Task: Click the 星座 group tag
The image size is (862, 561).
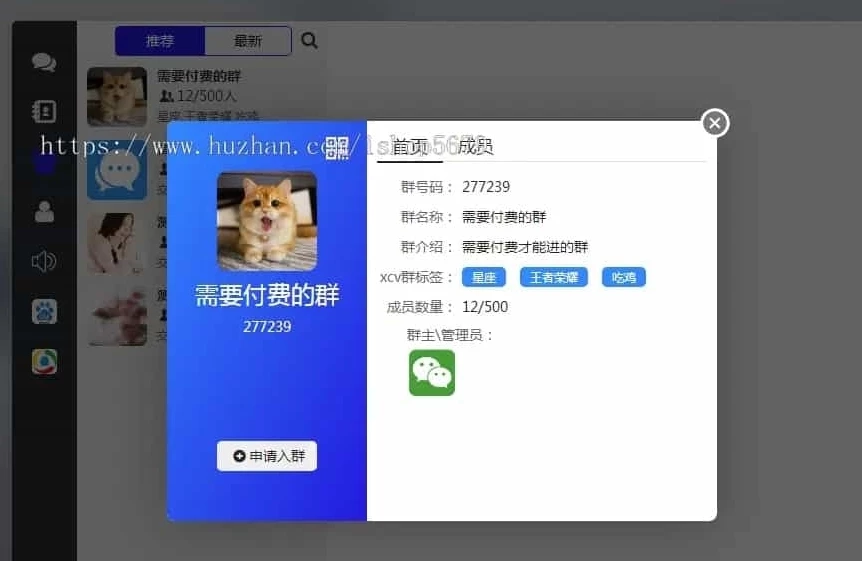Action: (484, 277)
